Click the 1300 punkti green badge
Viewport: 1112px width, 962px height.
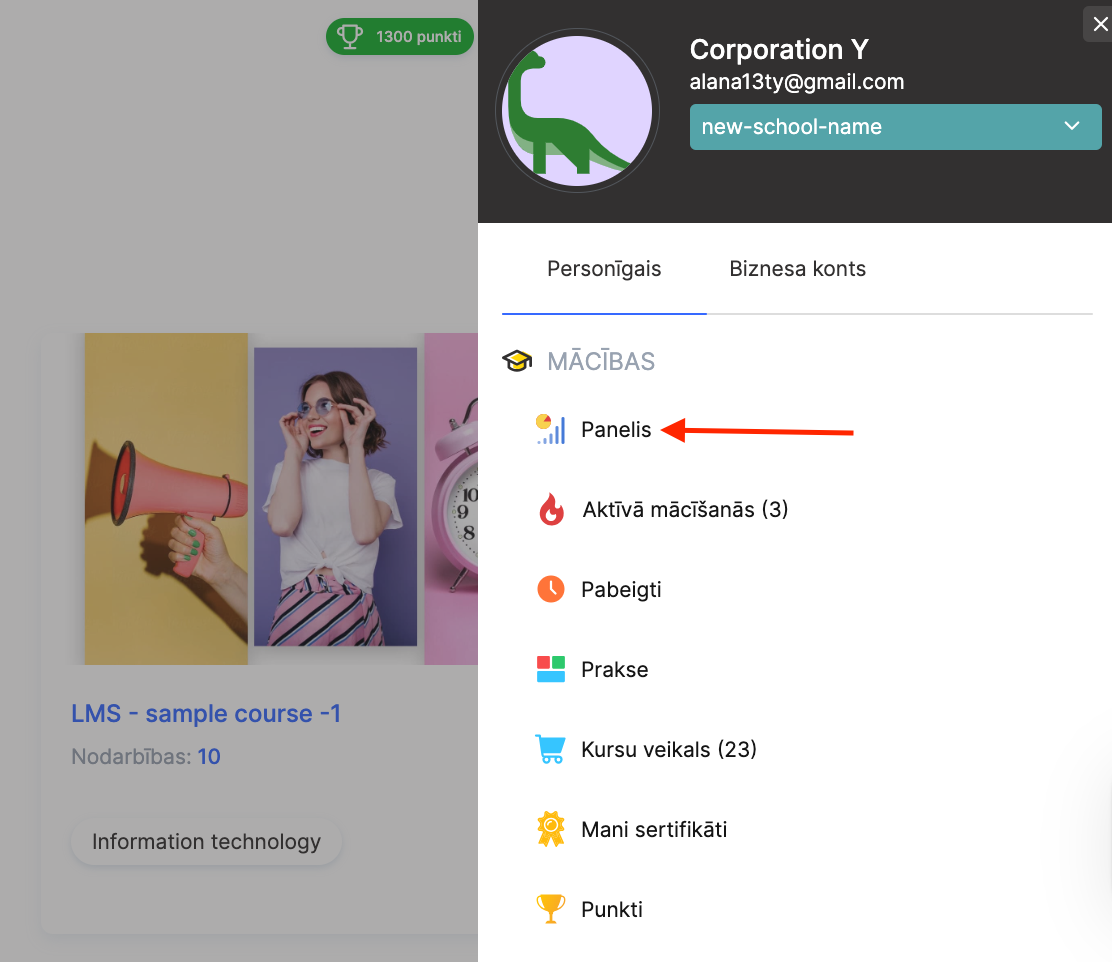(x=400, y=37)
